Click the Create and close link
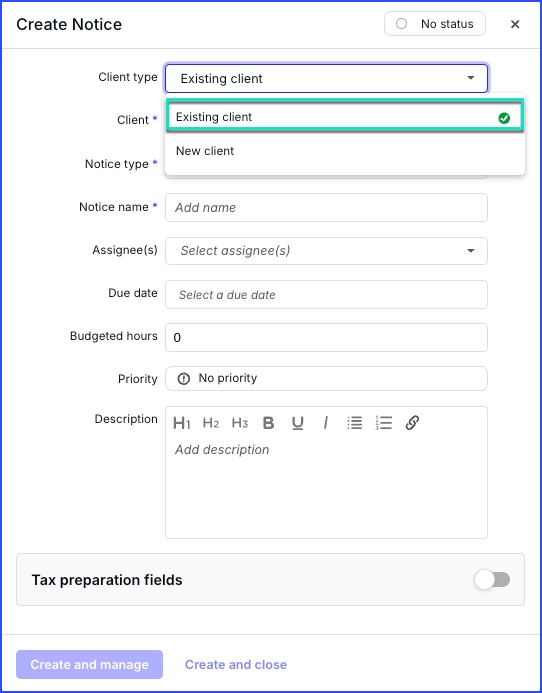 236,665
